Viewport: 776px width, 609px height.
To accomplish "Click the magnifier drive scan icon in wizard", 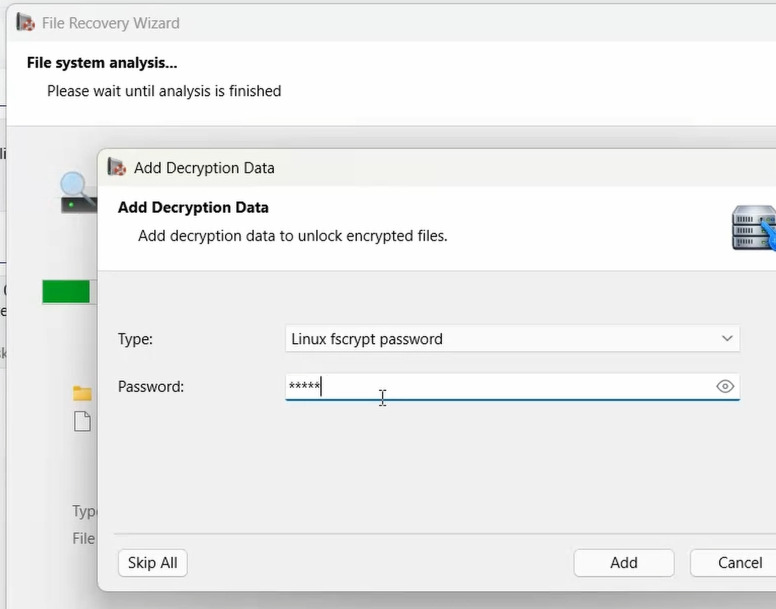I will pyautogui.click(x=78, y=192).
